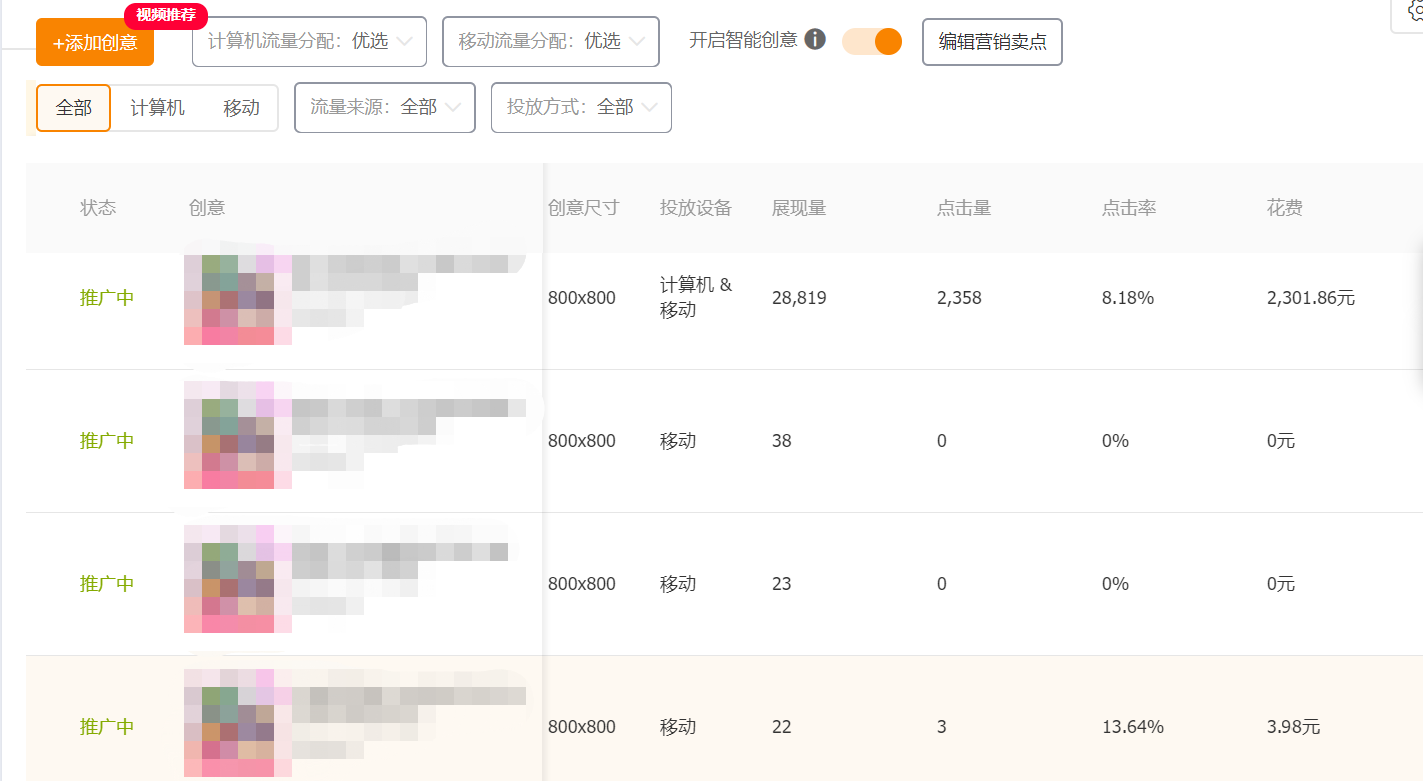Click the first creative's product thumbnail image

pos(236,297)
